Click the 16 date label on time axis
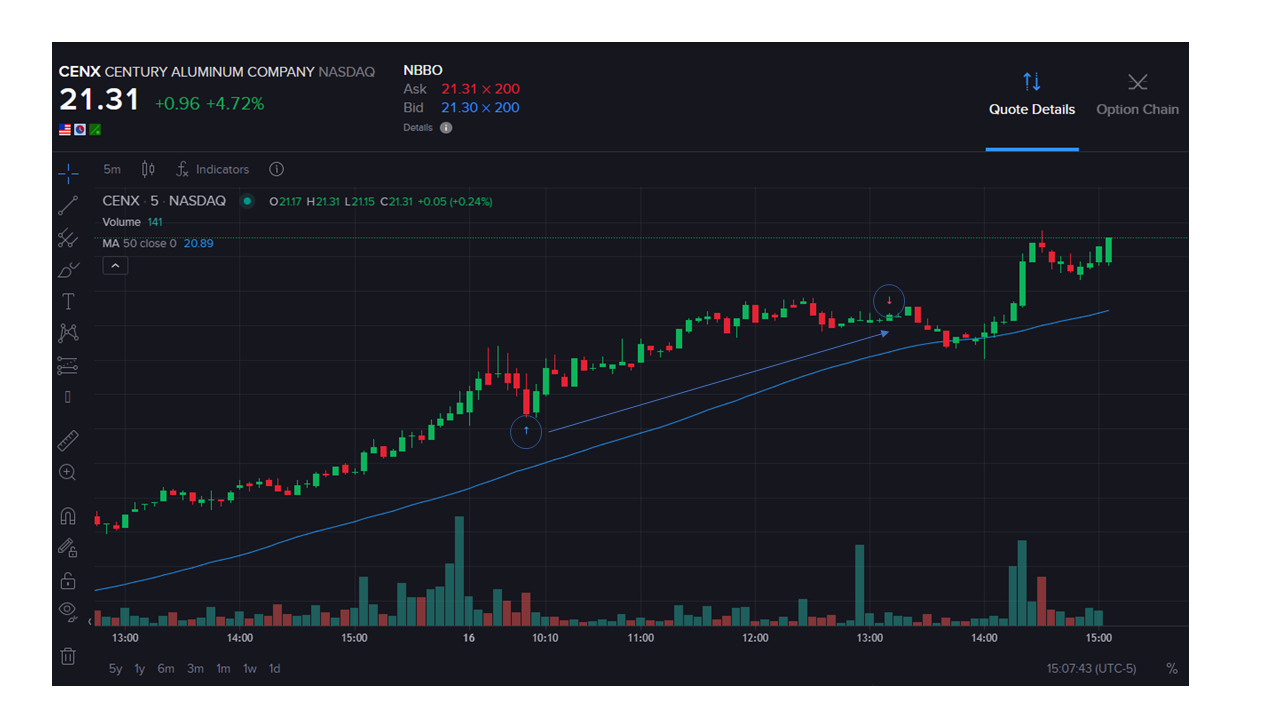The image size is (1280, 720). click(468, 638)
